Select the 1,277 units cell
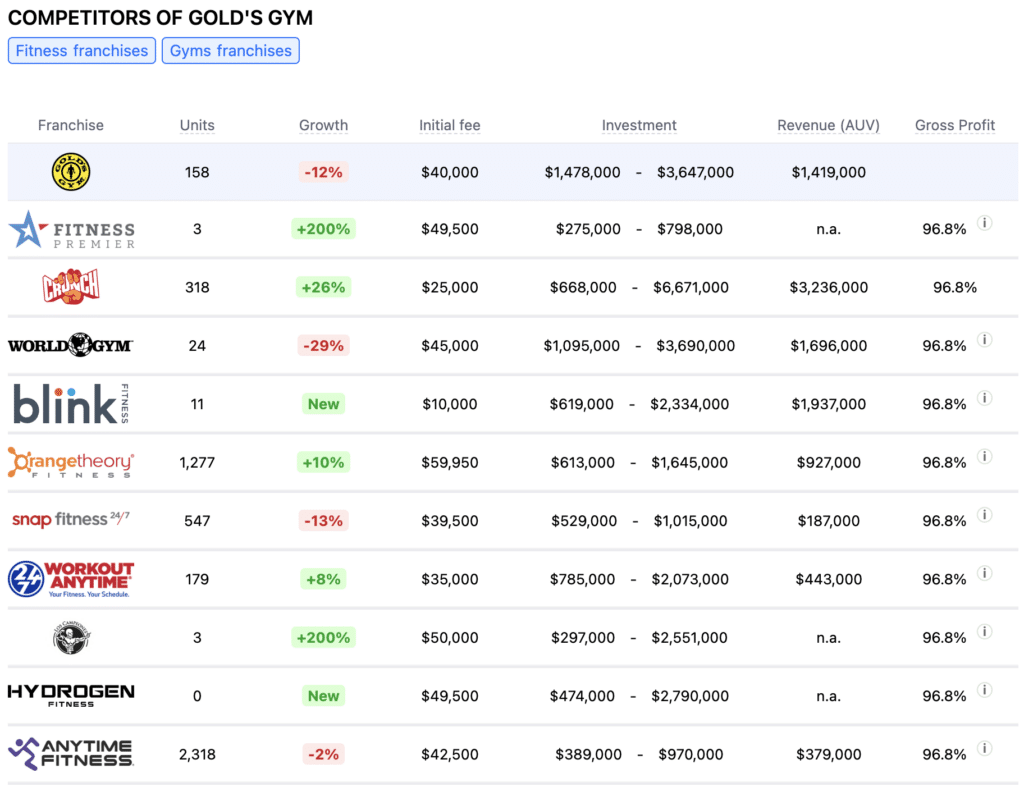The image size is (1024, 796). coord(197,462)
